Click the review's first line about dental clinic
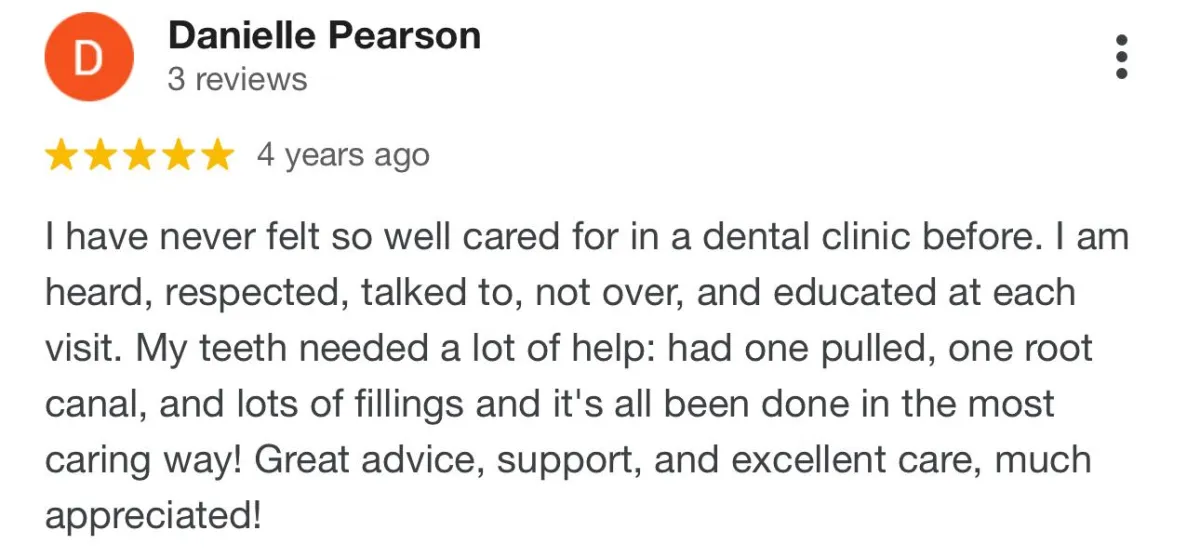 tap(587, 238)
